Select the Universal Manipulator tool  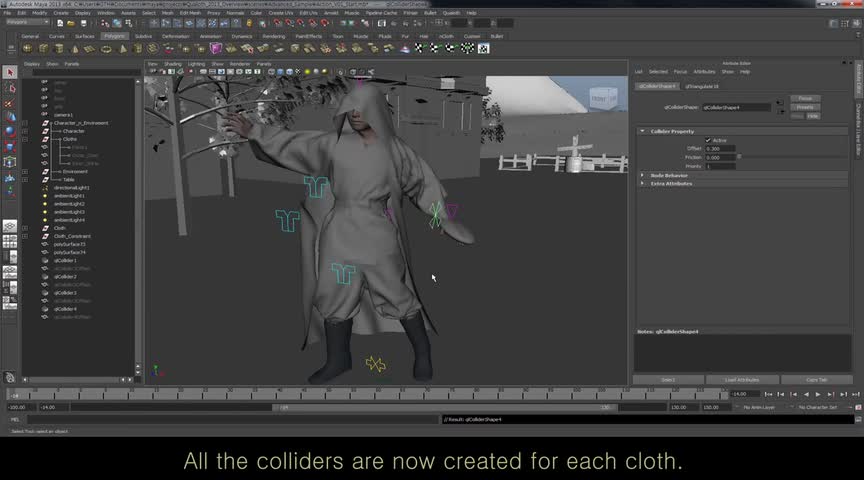point(10,161)
